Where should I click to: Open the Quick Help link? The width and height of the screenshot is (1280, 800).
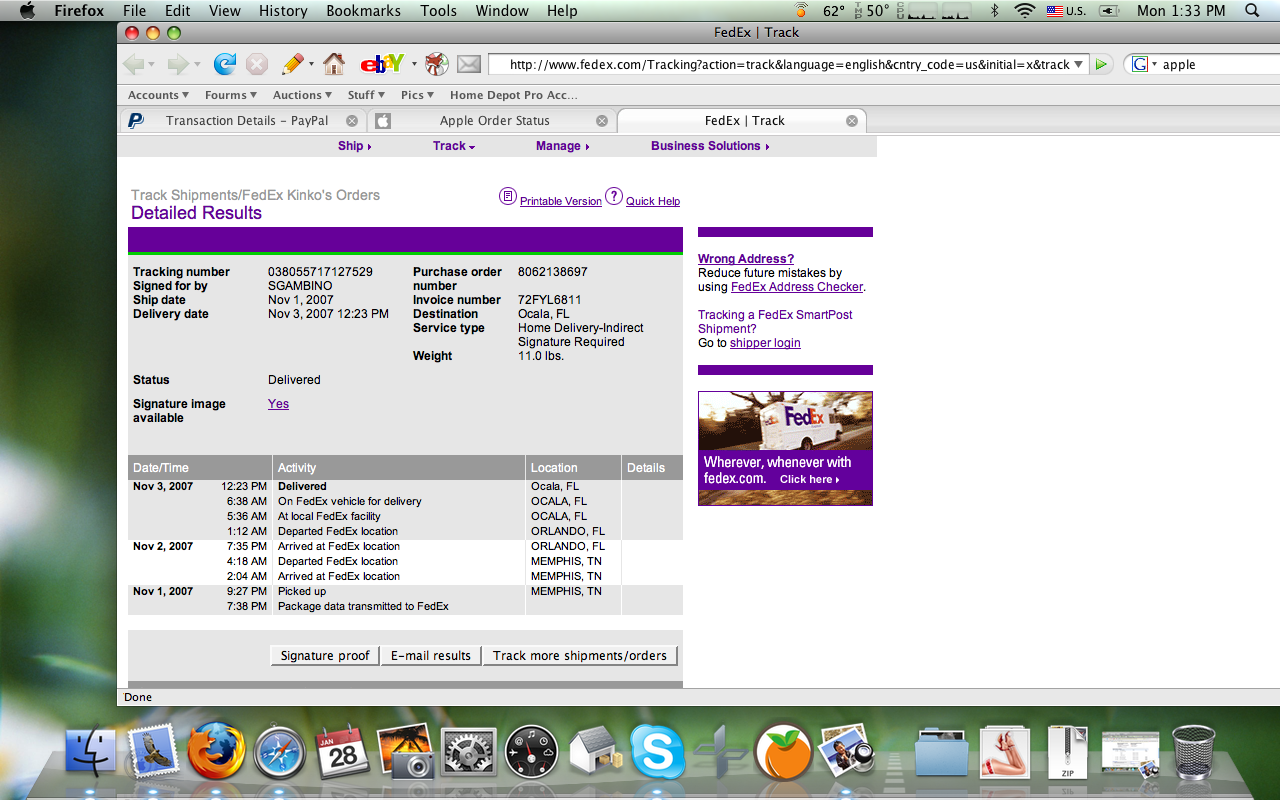[x=653, y=201]
